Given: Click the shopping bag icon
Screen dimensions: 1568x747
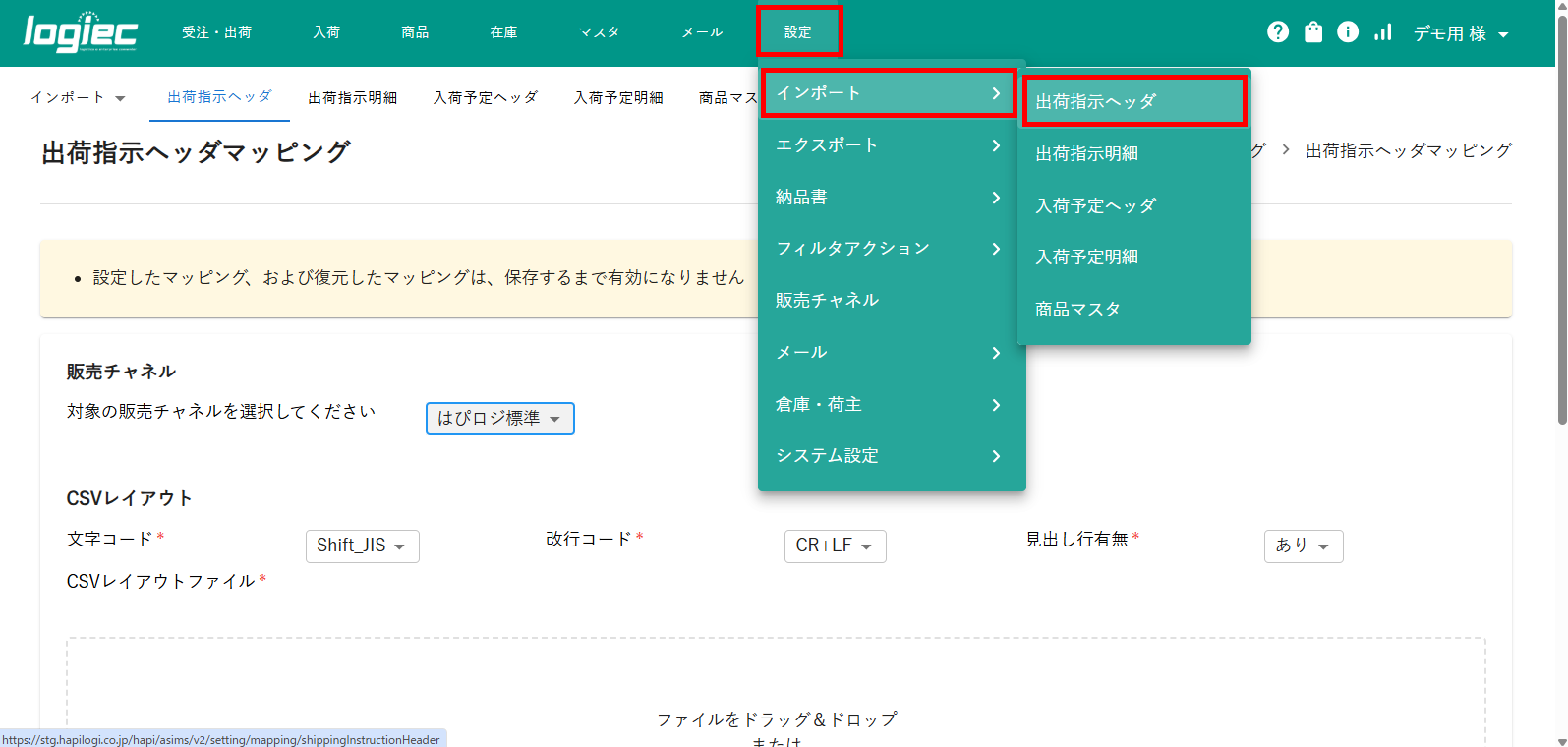Looking at the screenshot, I should (1312, 32).
